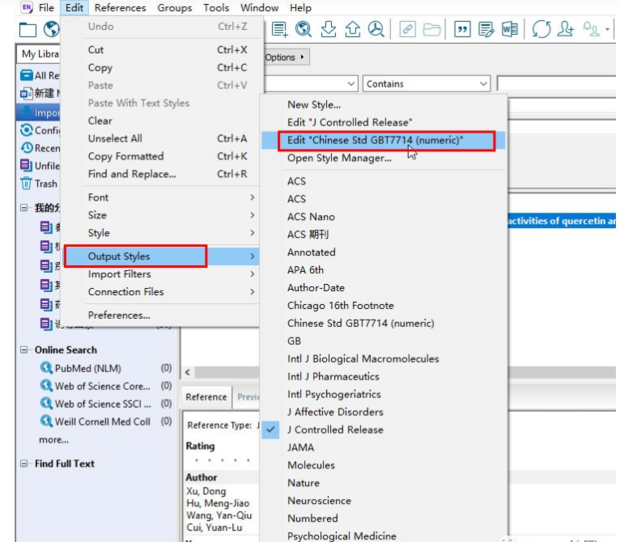Select Chicago 16th Footnote output style
Image resolution: width=620 pixels, height=542 pixels.
(383, 306)
